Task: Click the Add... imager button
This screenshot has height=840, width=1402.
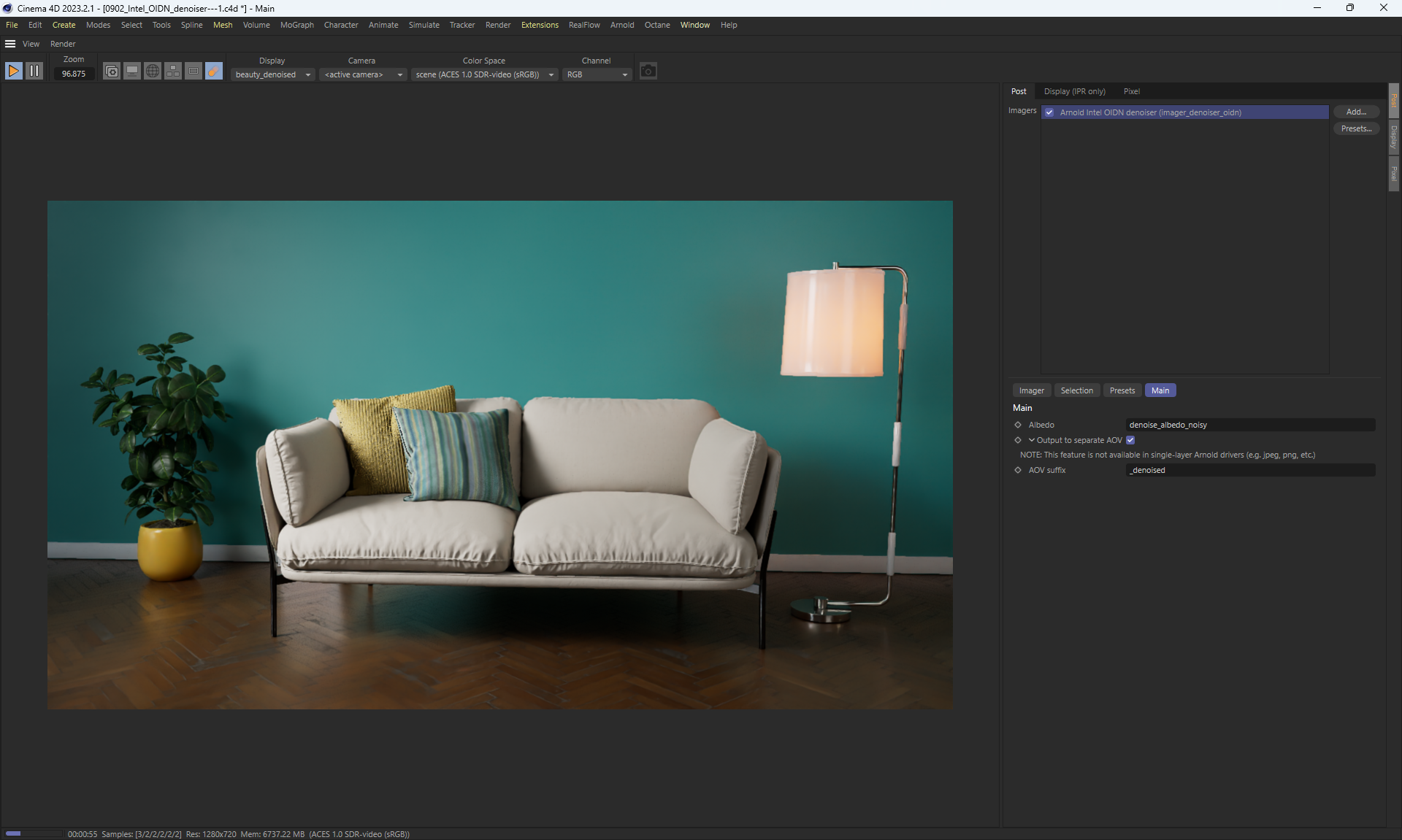Action: [1355, 112]
